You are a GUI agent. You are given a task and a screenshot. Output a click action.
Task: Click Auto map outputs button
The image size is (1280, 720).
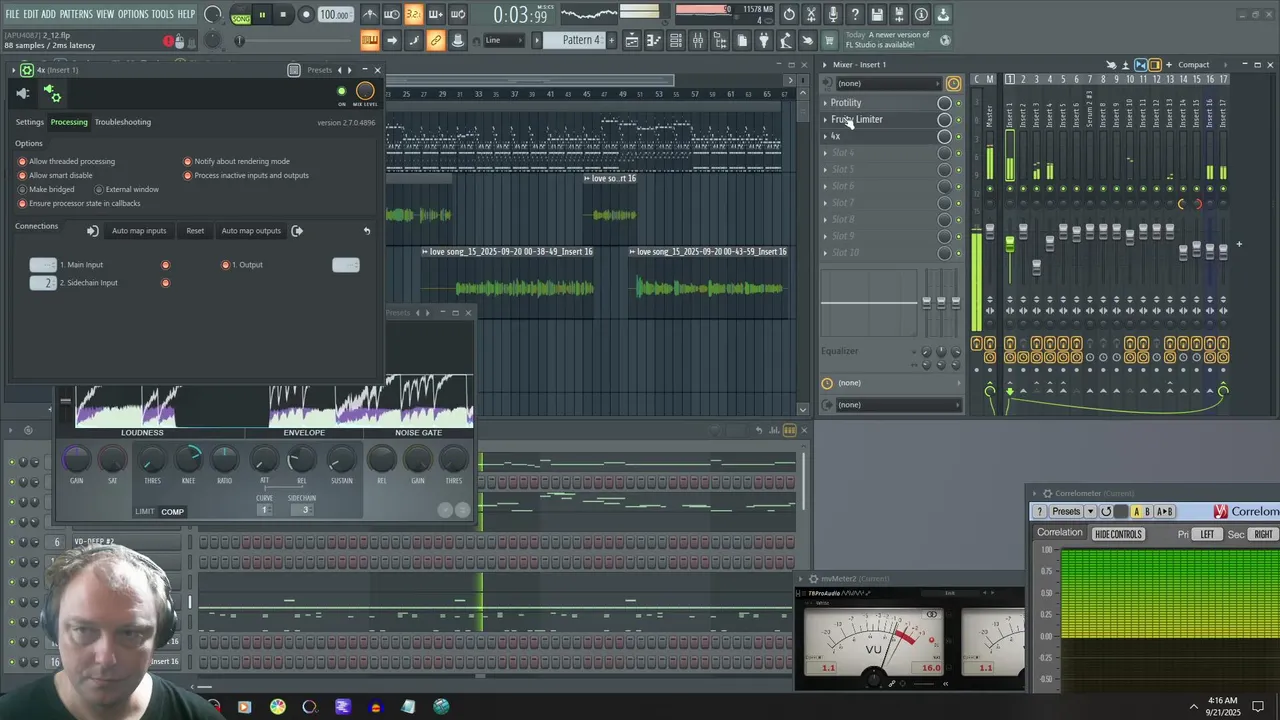coord(251,231)
